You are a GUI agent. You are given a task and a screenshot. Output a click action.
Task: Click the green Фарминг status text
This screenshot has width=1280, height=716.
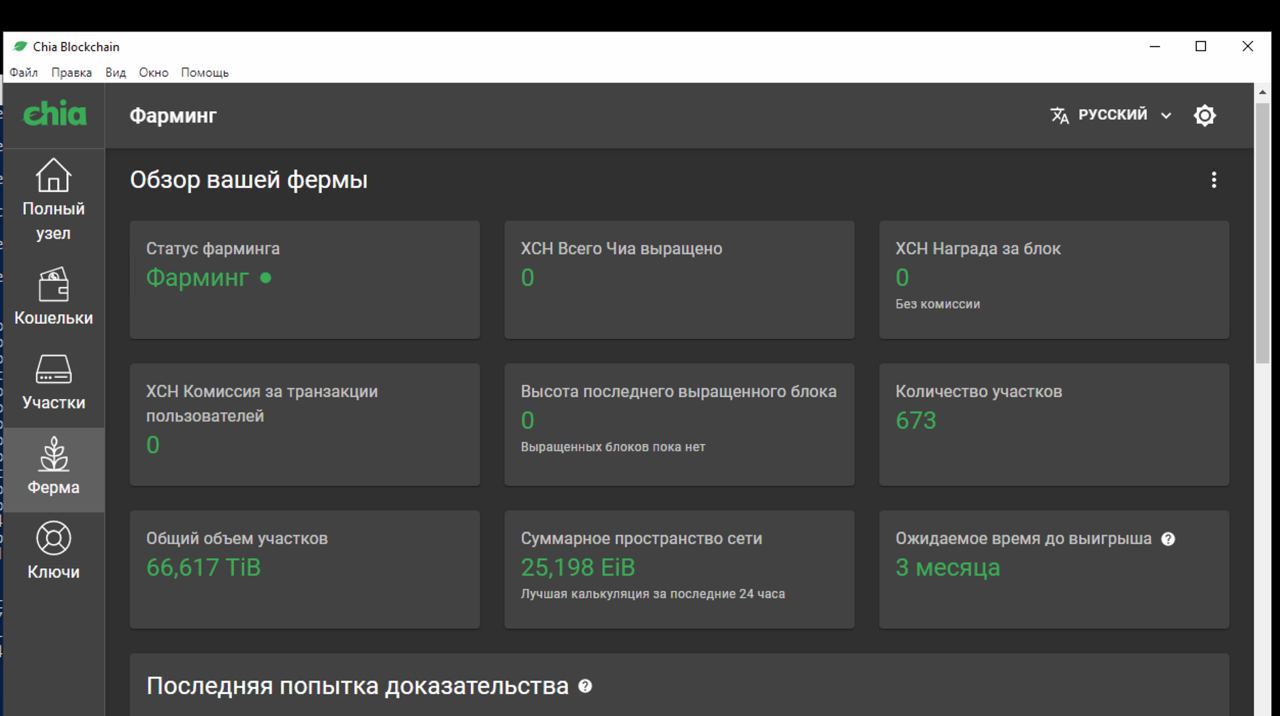198,278
